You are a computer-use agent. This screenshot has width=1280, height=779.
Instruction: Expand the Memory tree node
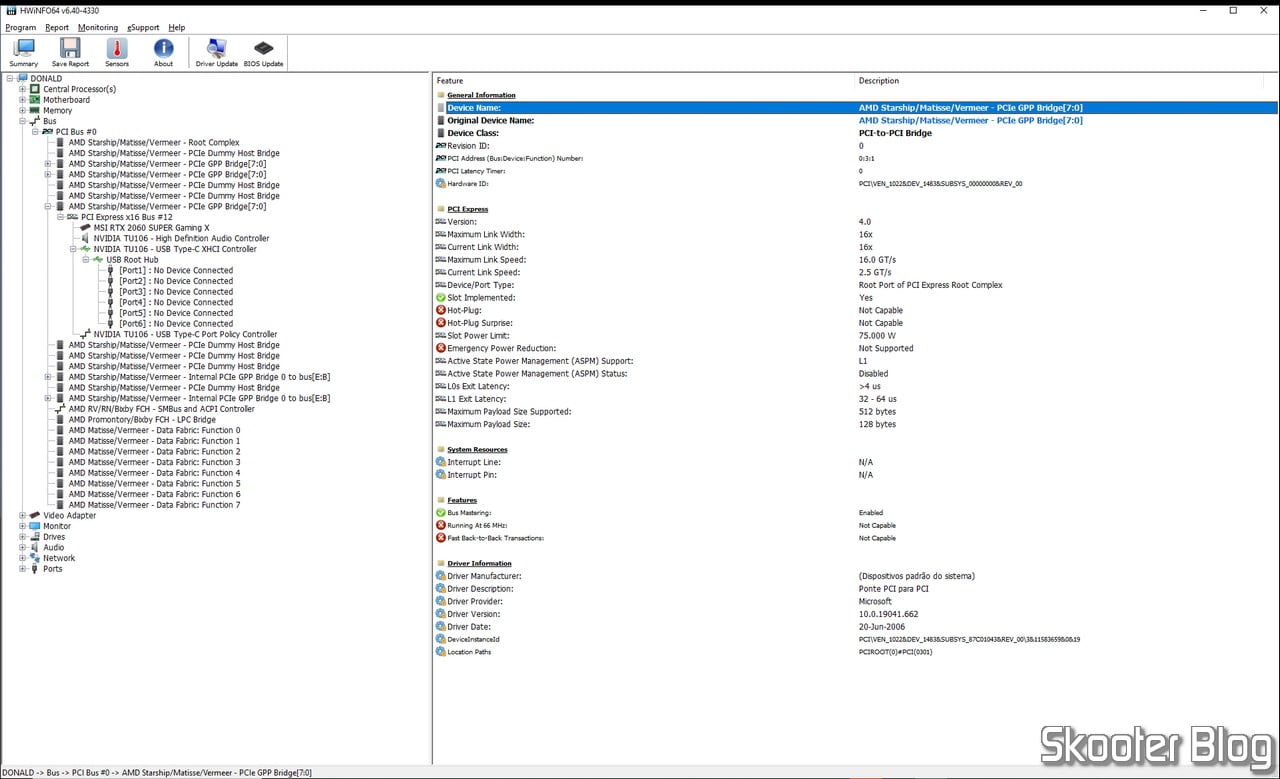coord(23,111)
